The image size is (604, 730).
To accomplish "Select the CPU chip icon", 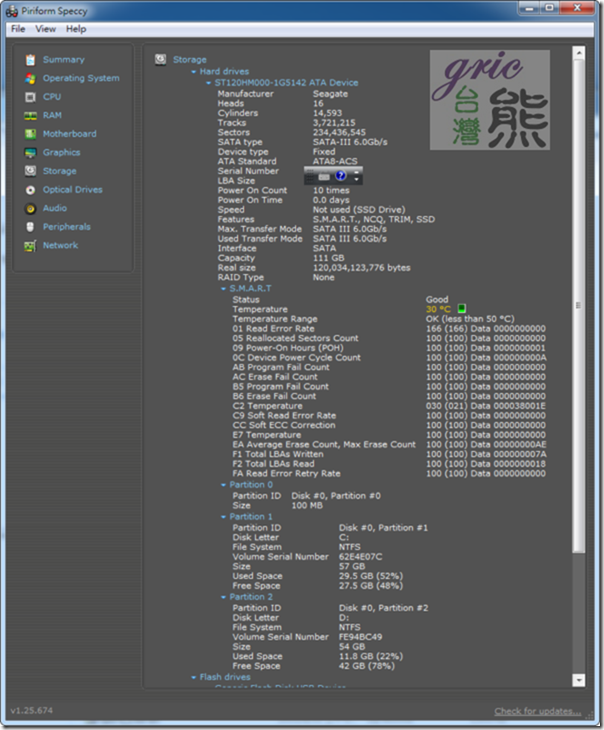I will coord(30,97).
